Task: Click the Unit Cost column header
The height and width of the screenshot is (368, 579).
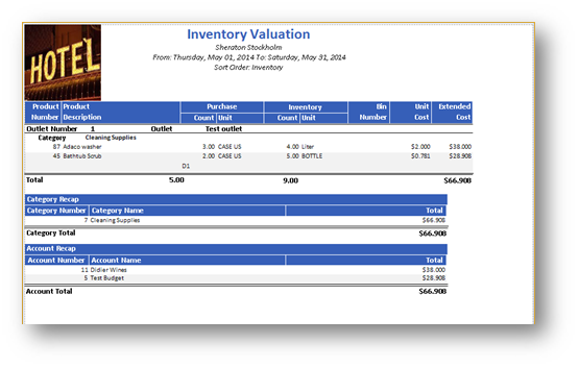Action: coord(411,112)
